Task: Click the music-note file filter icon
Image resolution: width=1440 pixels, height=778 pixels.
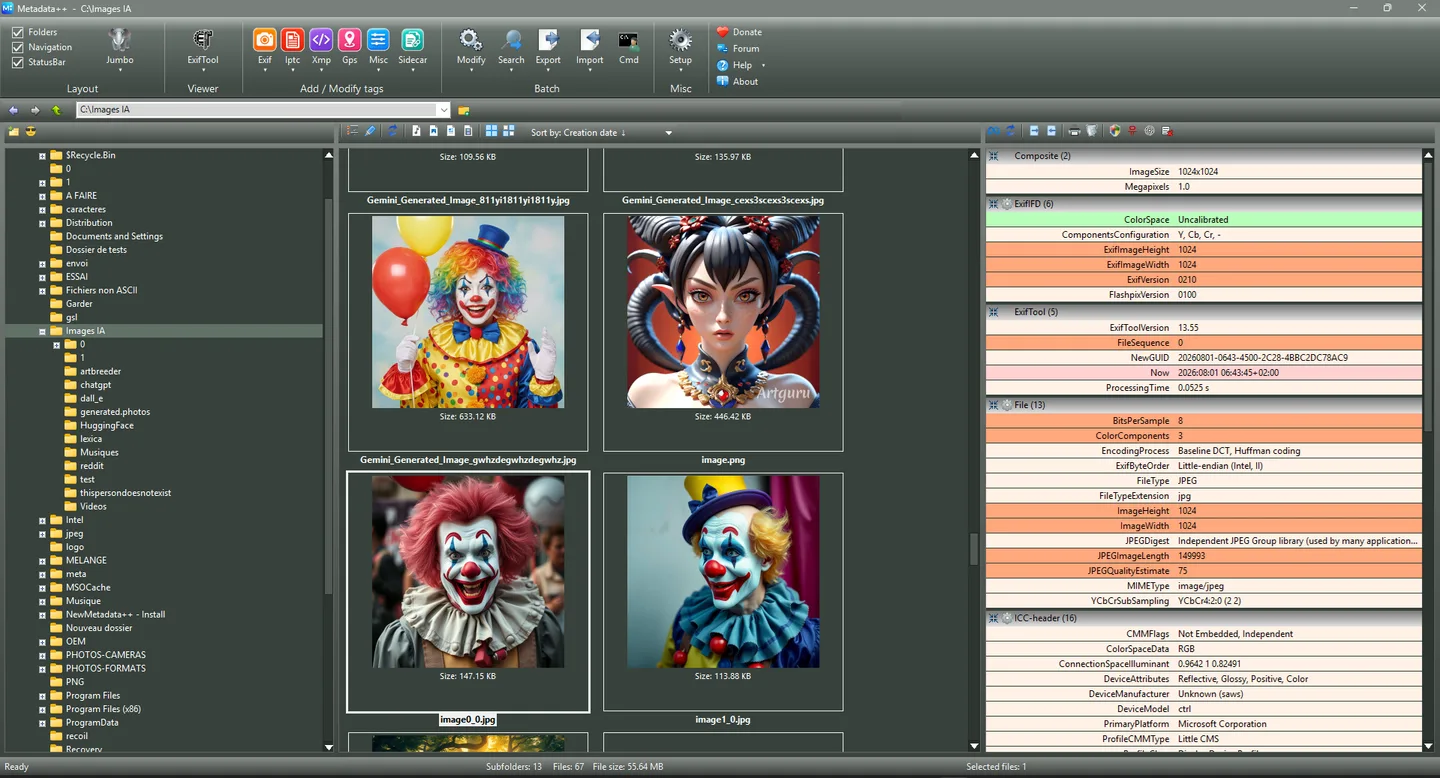Action: 416,131
